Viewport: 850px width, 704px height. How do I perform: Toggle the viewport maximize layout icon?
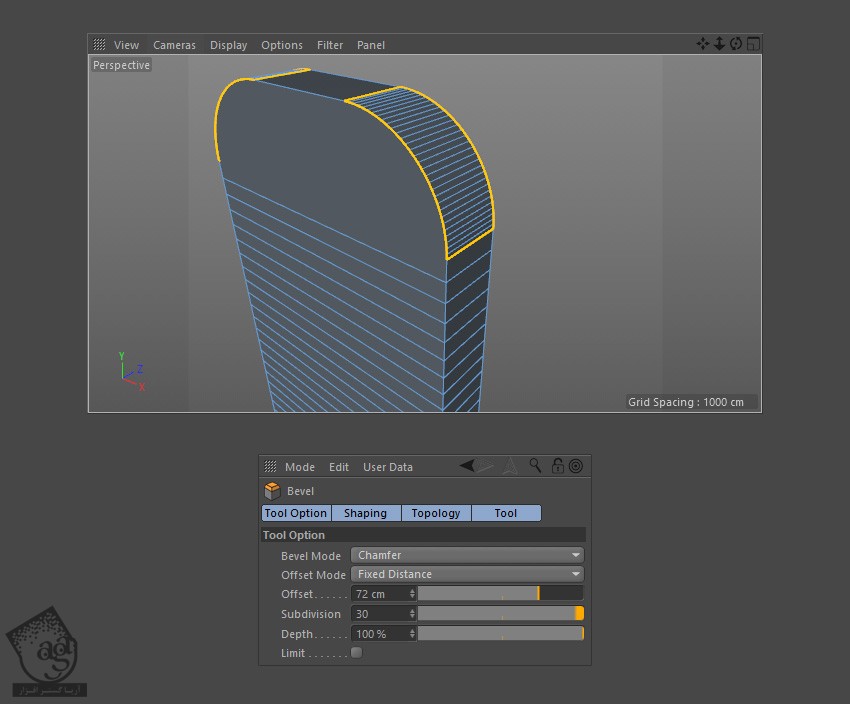click(753, 44)
